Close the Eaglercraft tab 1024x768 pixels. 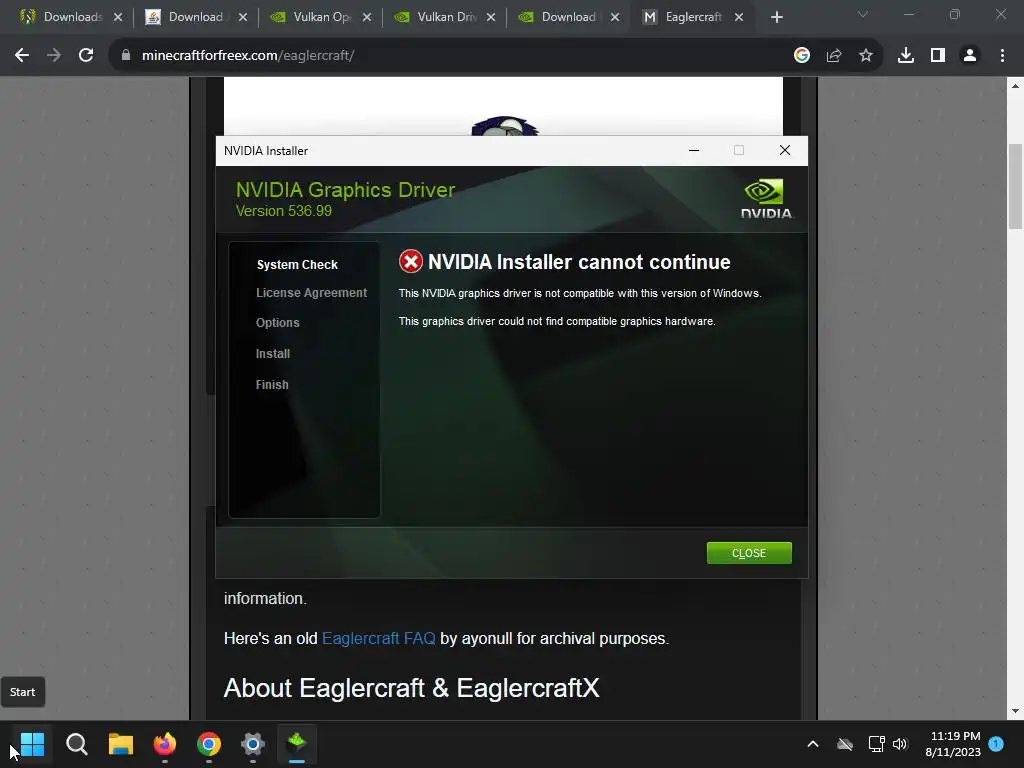click(x=739, y=17)
